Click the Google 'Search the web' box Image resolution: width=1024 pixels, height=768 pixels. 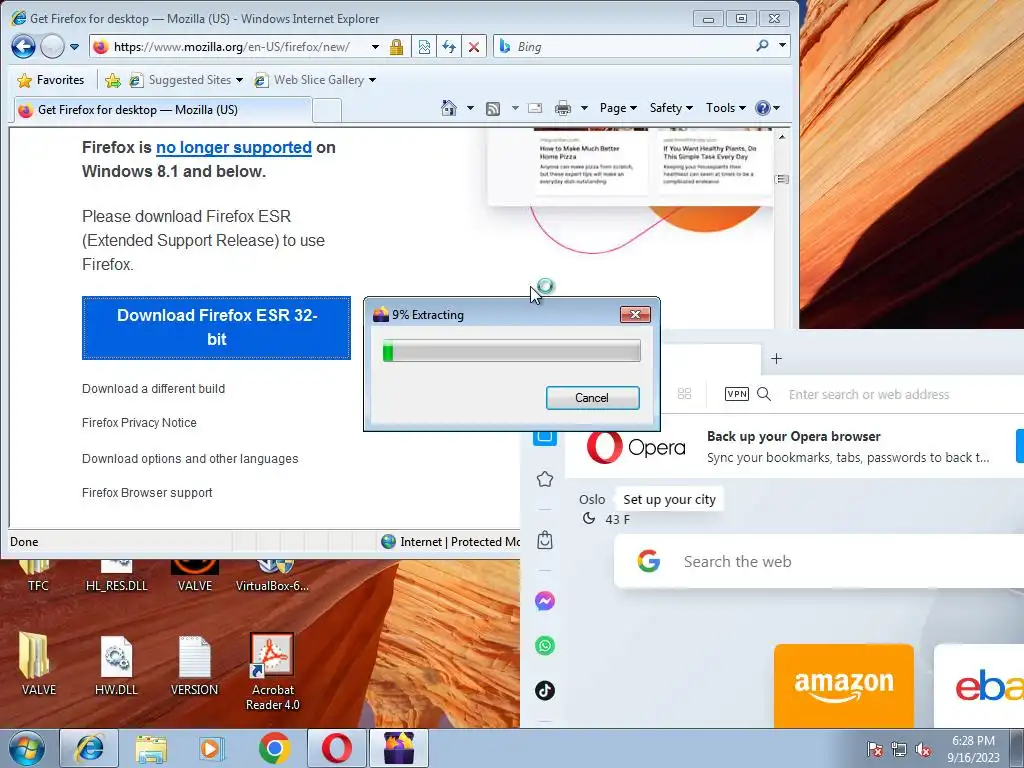[x=819, y=562]
